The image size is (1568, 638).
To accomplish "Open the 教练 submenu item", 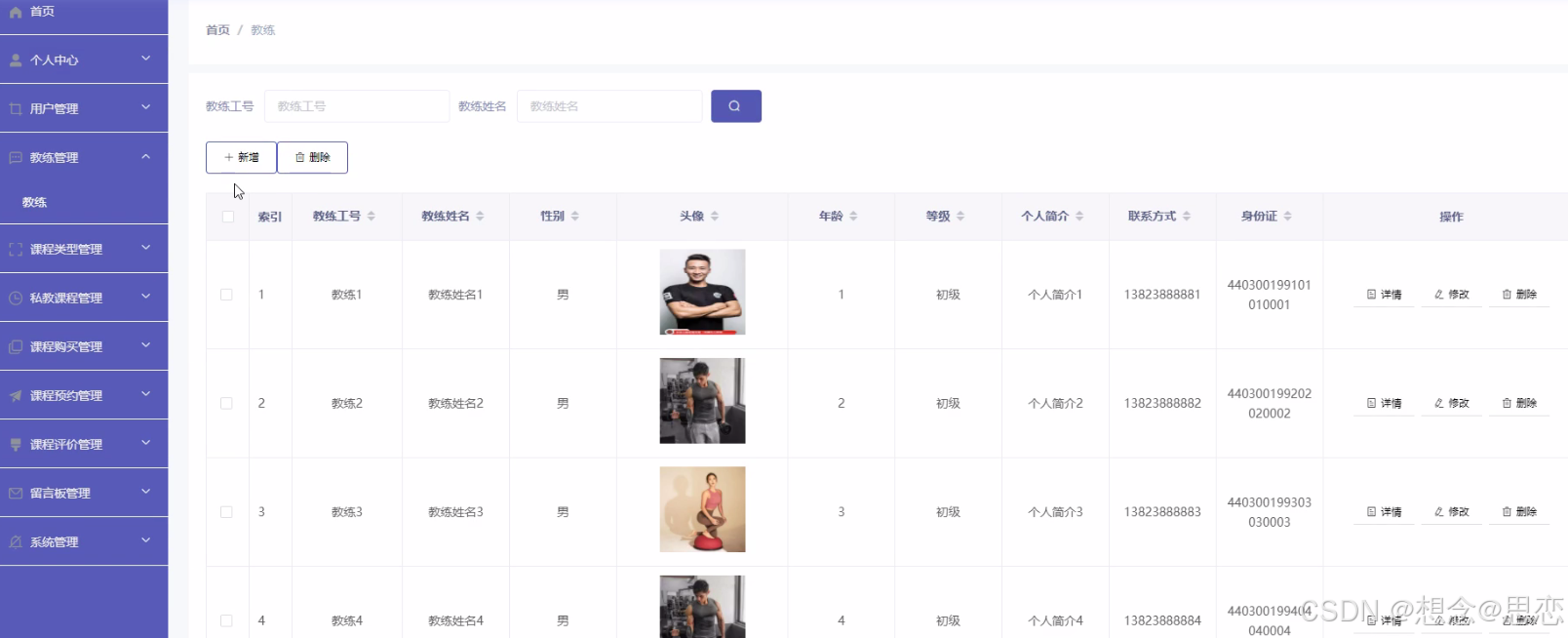I will click(x=84, y=203).
